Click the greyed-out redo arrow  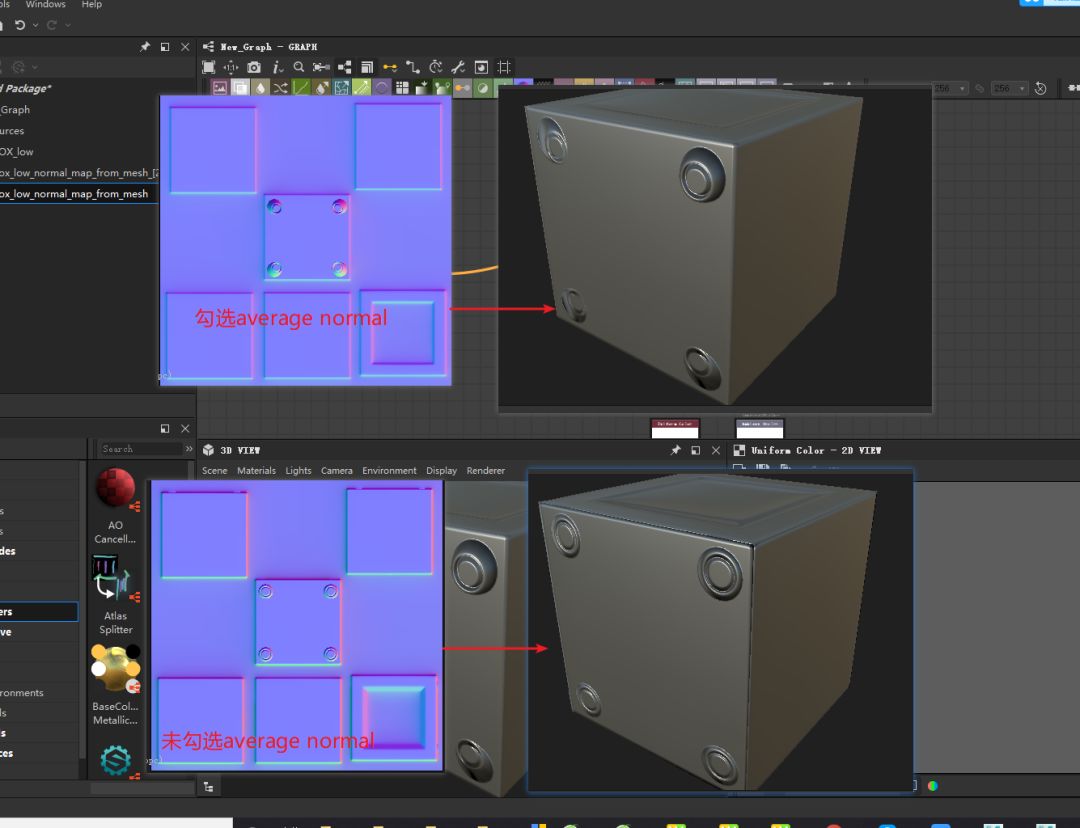[52, 25]
